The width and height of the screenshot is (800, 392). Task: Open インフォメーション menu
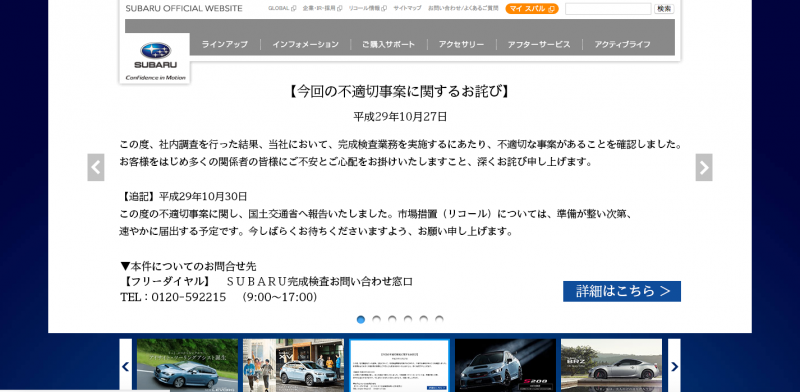[x=305, y=44]
